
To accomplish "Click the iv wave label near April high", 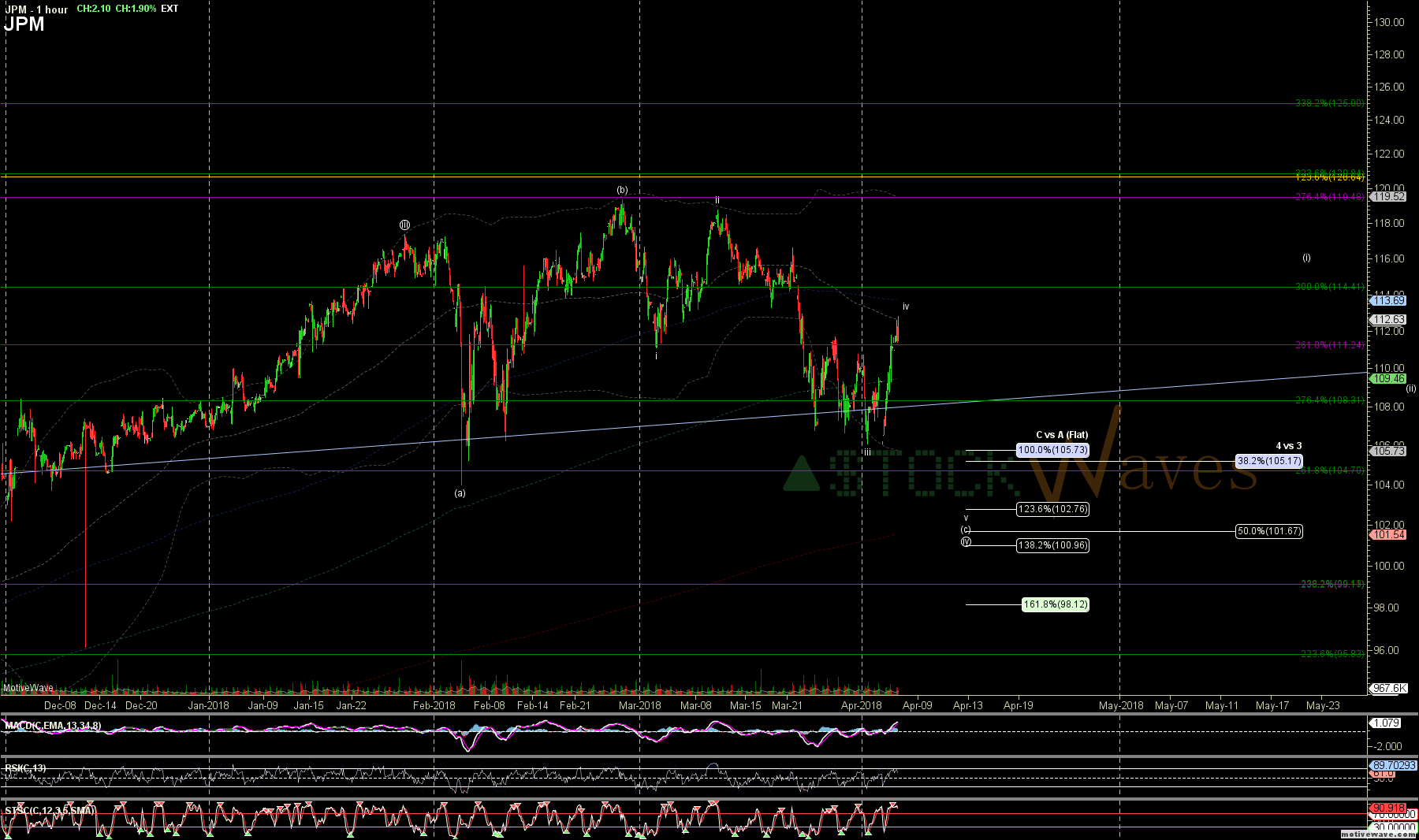I will 906,307.
